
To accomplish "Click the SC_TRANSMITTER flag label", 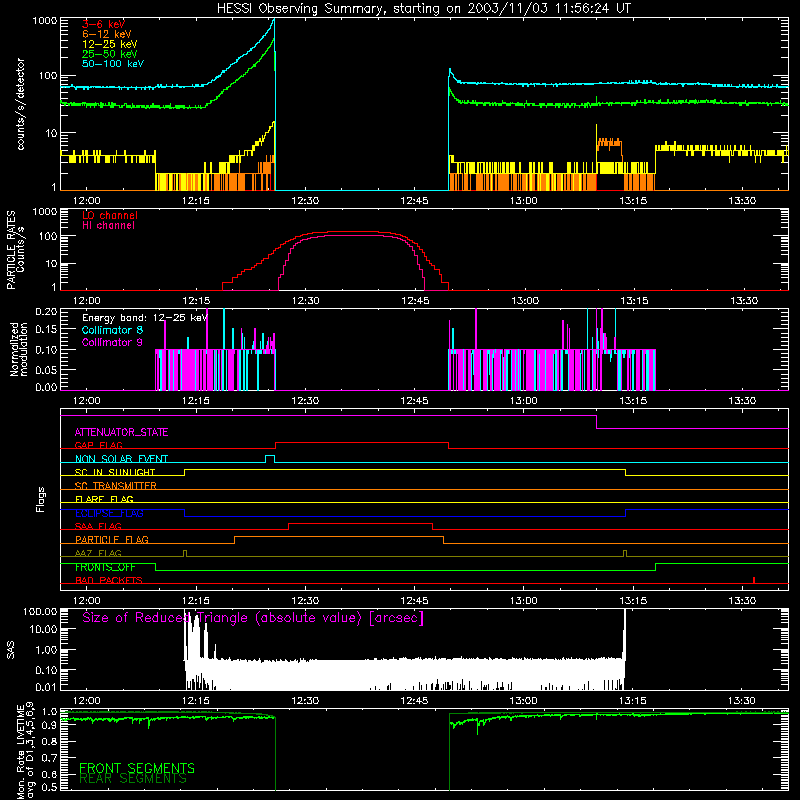I will [115, 486].
